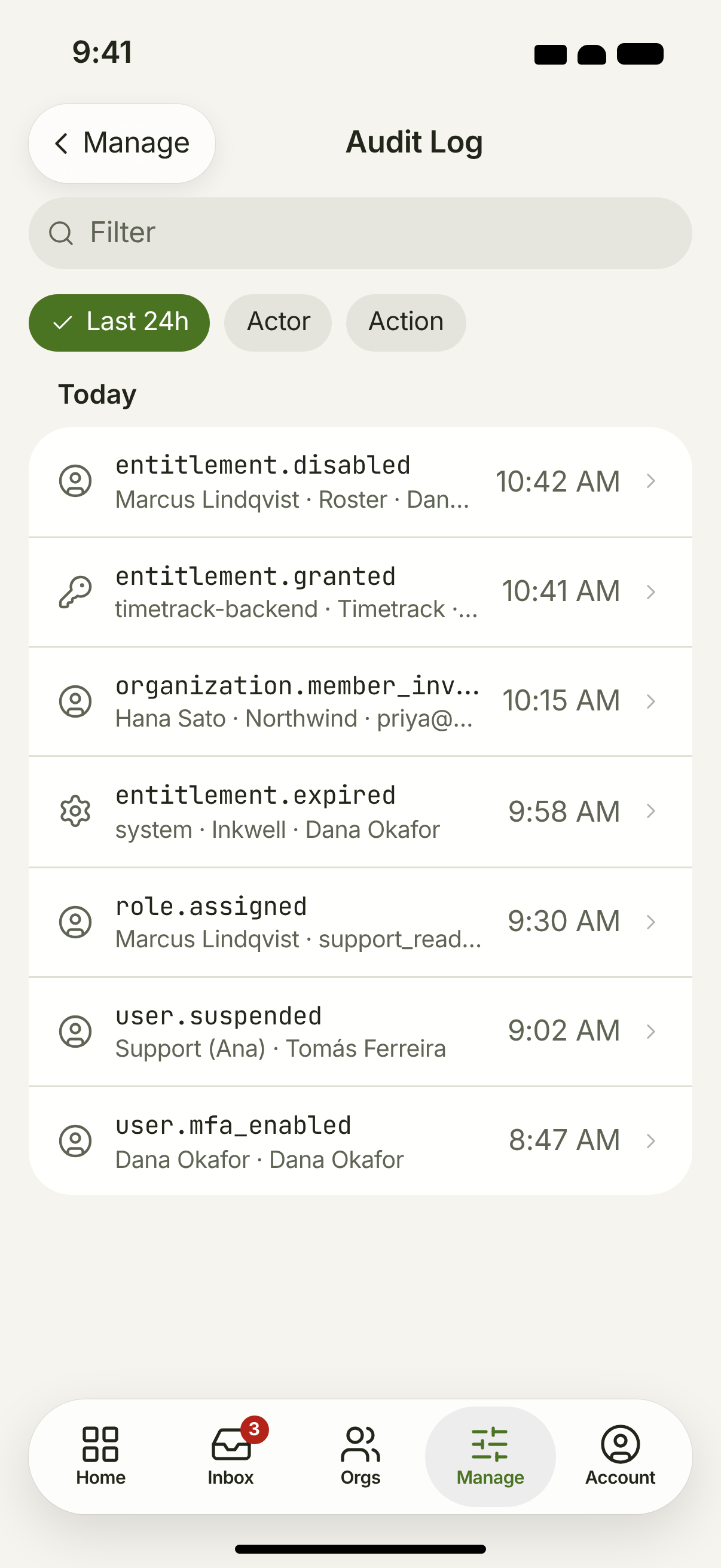
Task: Go to the Orgs tab
Action: tap(360, 1456)
